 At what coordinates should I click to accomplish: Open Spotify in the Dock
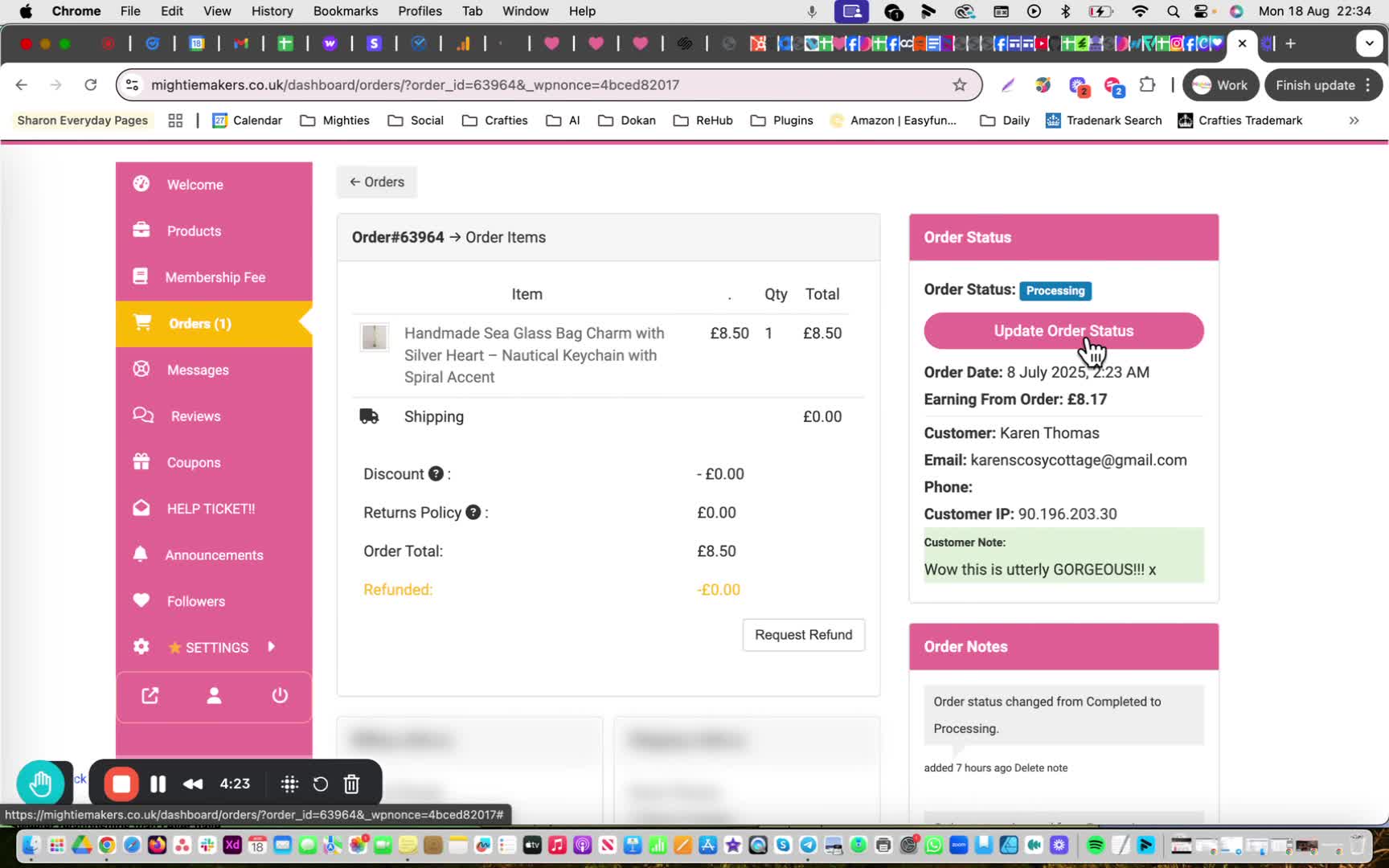pyautogui.click(x=1095, y=845)
